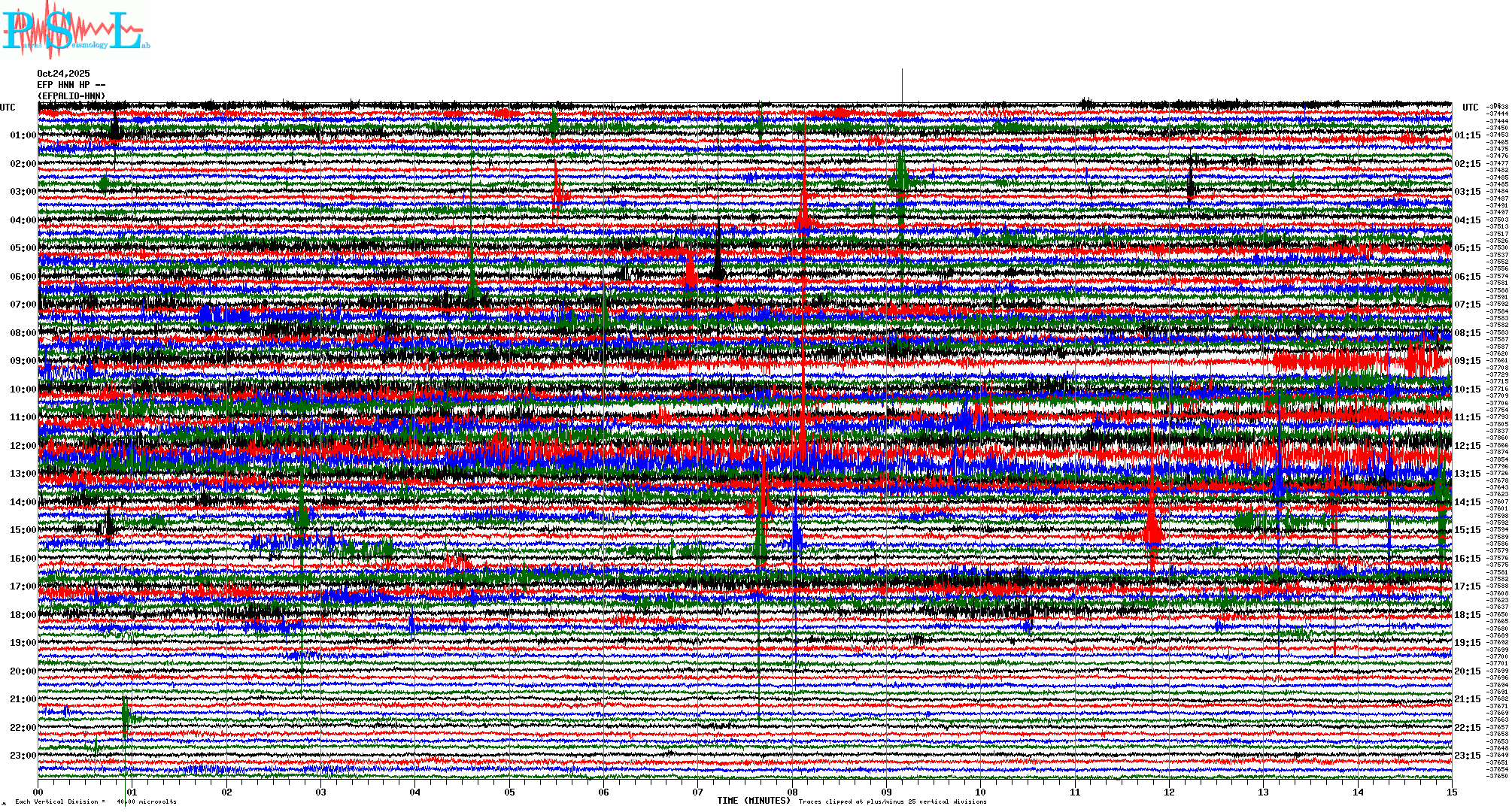Click the 15 minute tick on bottom axis
Screen dimensions: 1512x812
coord(1451,792)
